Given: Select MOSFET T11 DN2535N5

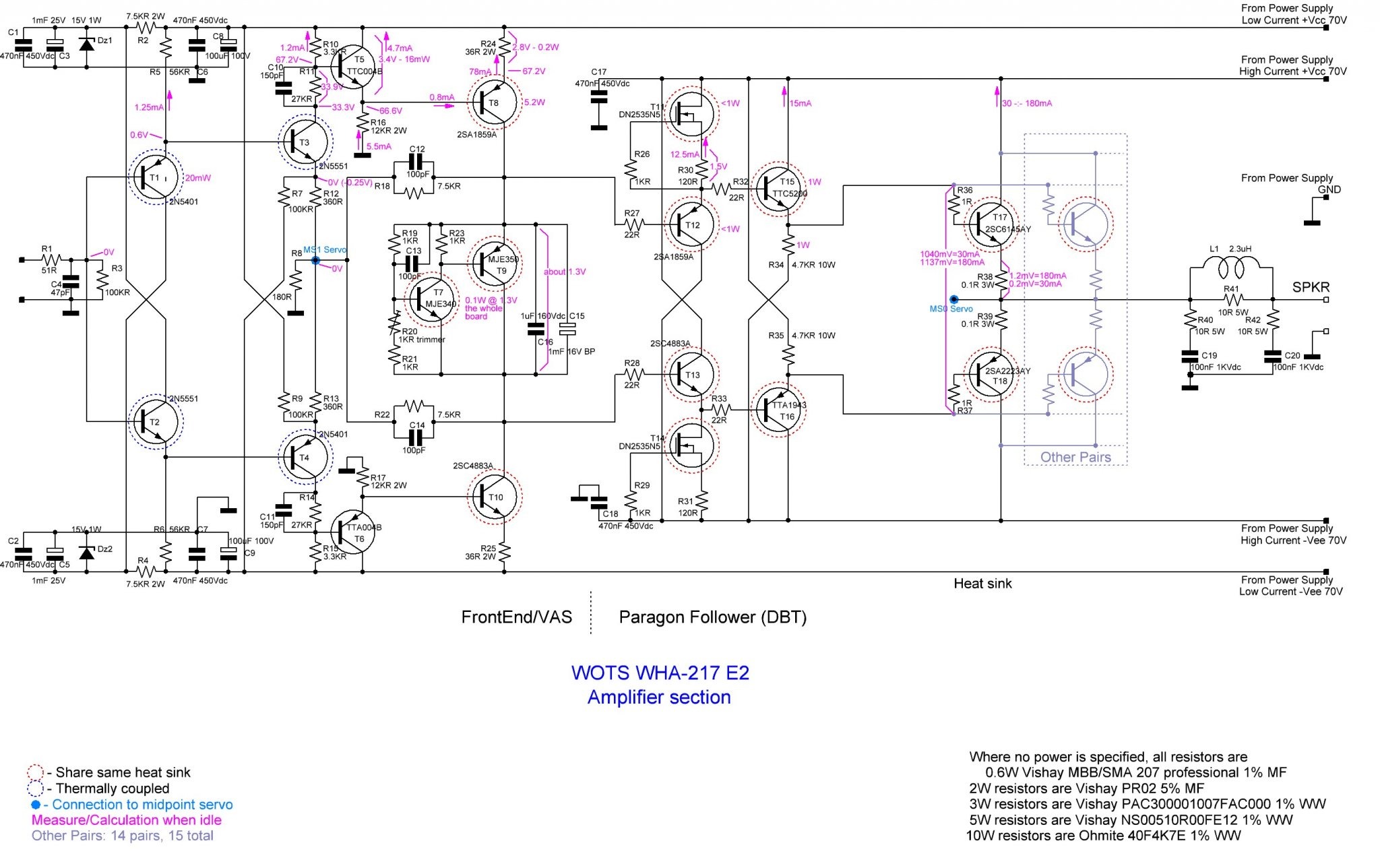Looking at the screenshot, I should click(x=692, y=114).
